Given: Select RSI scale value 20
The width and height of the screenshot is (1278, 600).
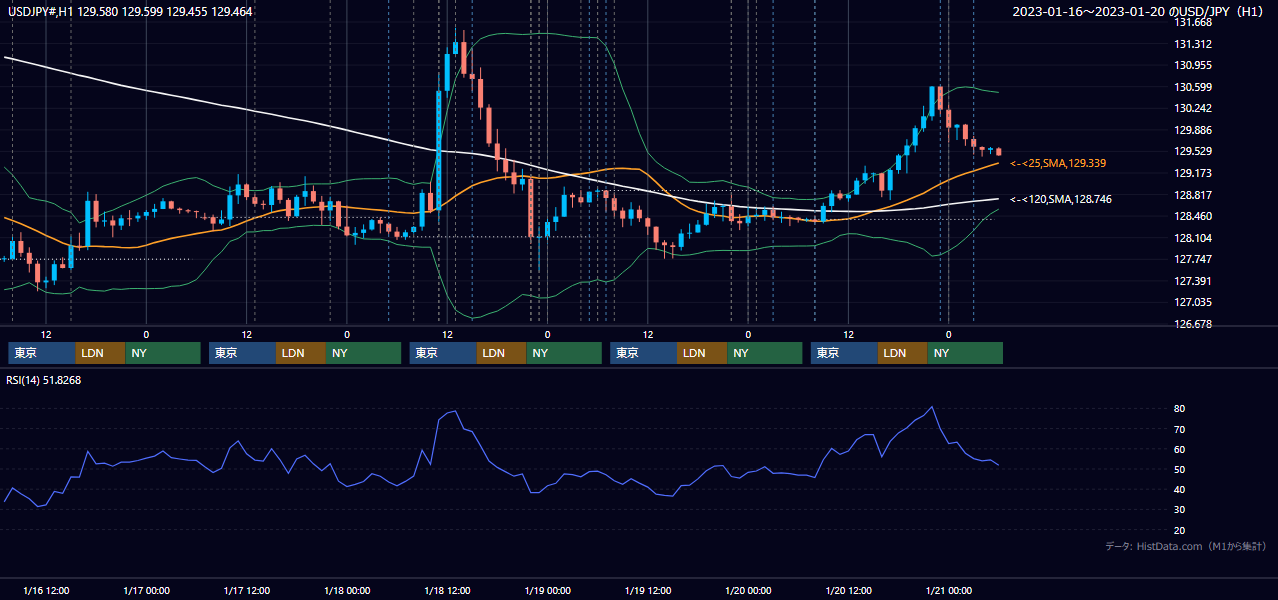Looking at the screenshot, I should [1180, 530].
